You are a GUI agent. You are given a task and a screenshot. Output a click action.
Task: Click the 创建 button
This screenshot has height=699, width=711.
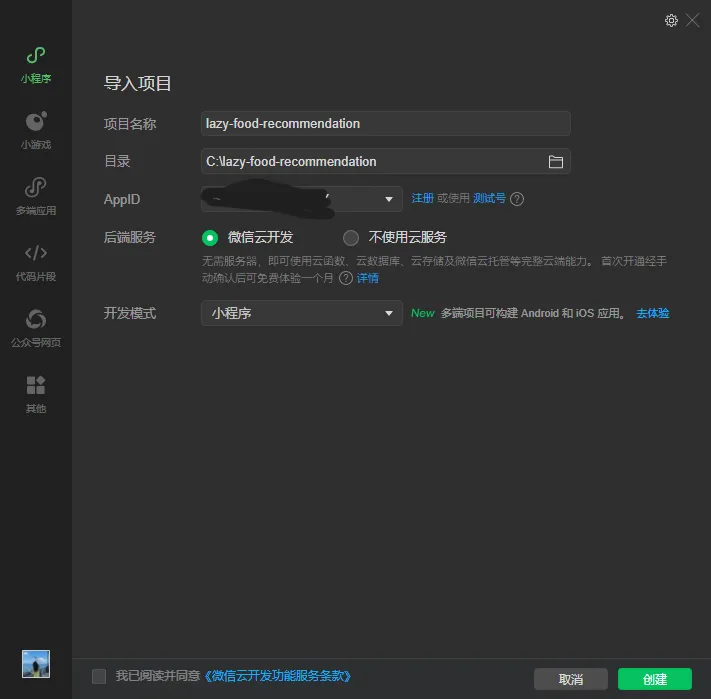(x=655, y=679)
